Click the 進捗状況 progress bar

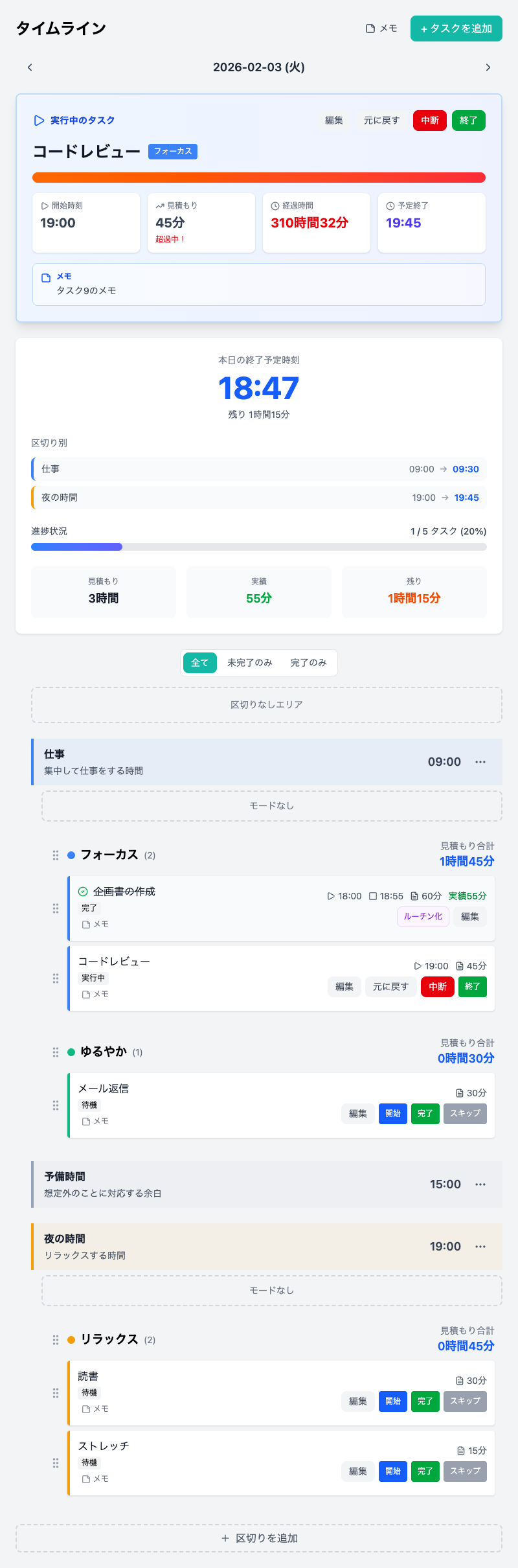pyautogui.click(x=259, y=546)
